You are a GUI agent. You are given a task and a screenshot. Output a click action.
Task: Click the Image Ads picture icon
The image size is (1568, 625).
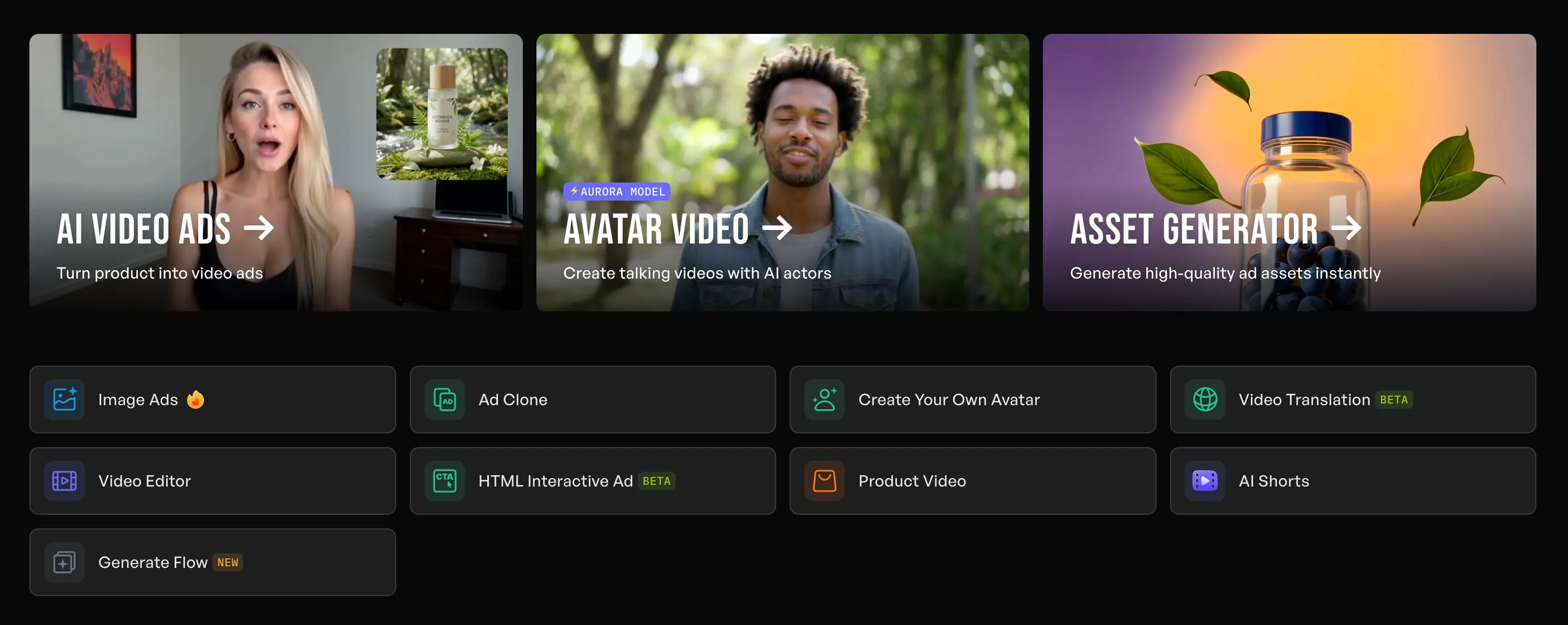(x=64, y=399)
